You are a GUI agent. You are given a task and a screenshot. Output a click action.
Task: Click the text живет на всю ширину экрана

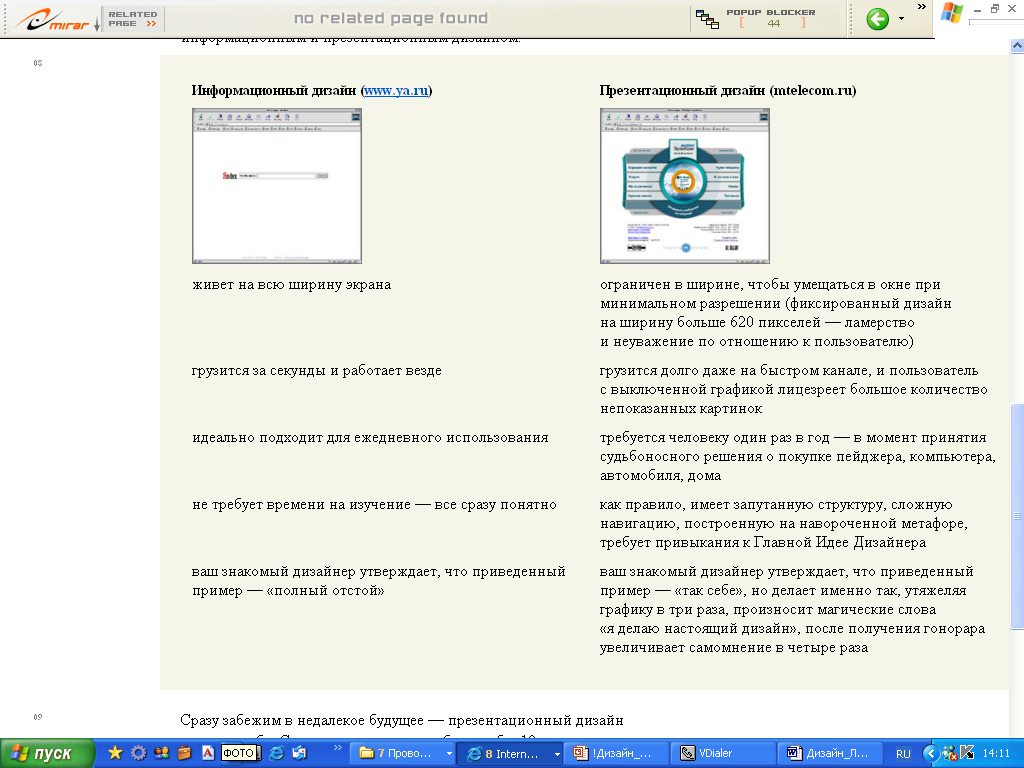(x=291, y=285)
